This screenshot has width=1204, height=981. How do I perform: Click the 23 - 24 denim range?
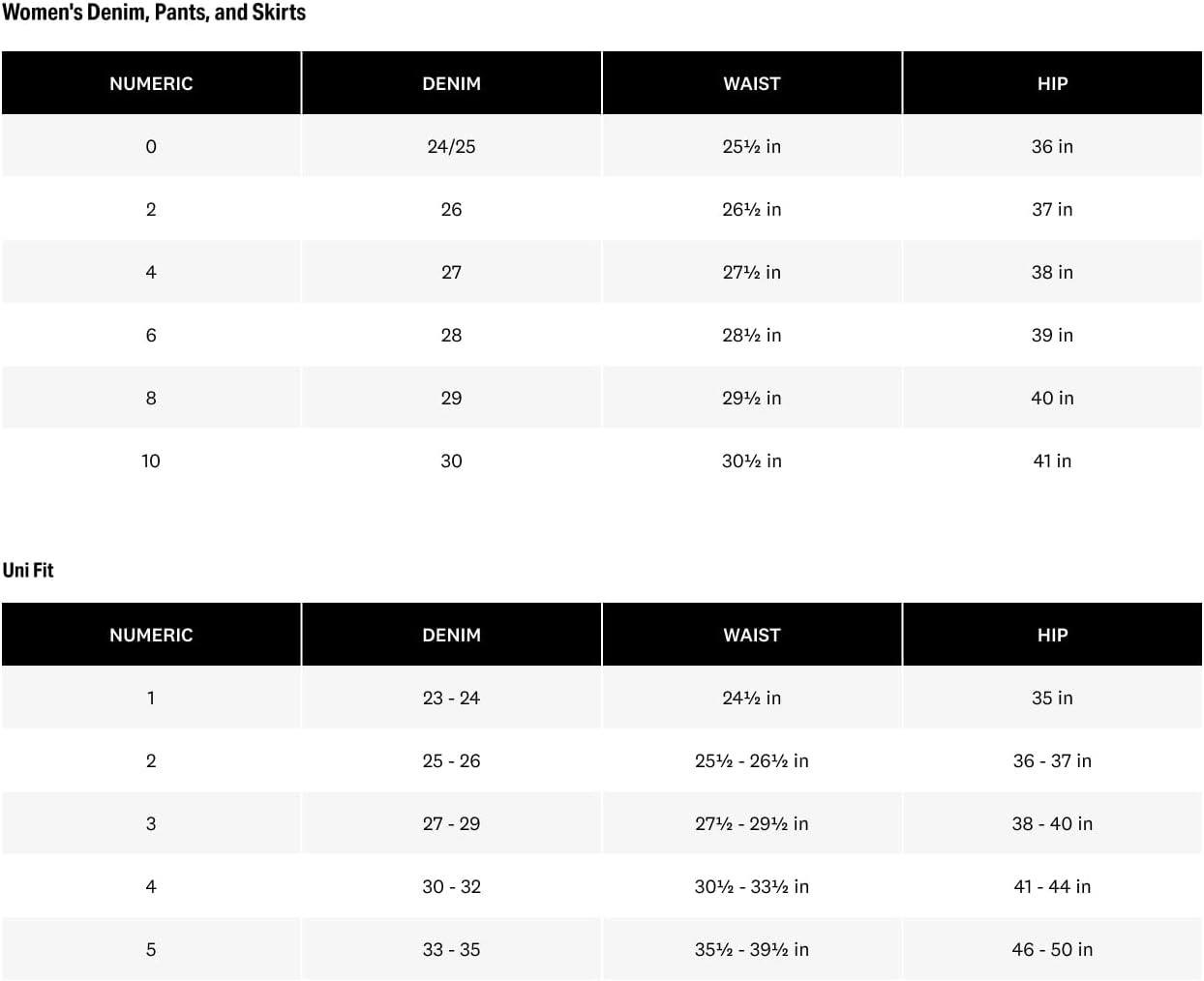click(451, 698)
